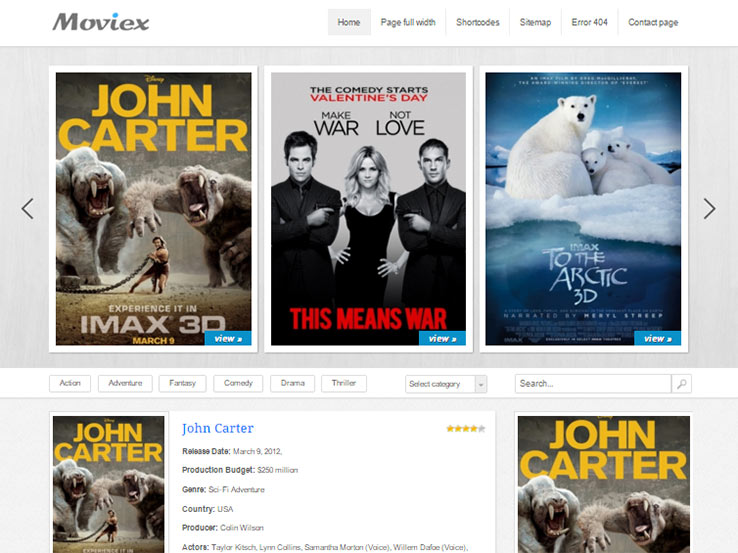Click the "USA" country value
The height and width of the screenshot is (553, 738).
(225, 509)
